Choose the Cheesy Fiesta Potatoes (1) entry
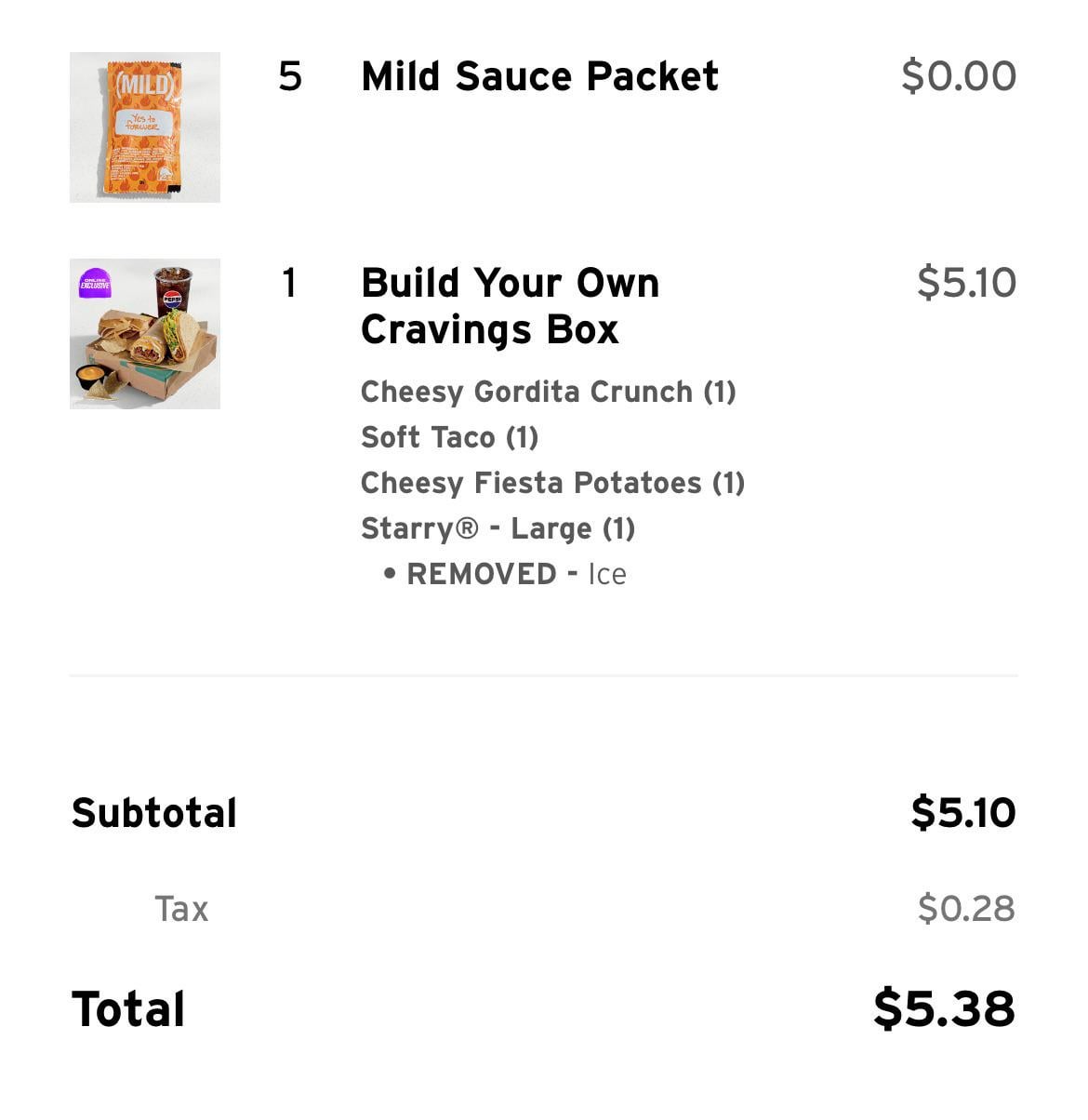The width and height of the screenshot is (1088, 1120). point(552,483)
